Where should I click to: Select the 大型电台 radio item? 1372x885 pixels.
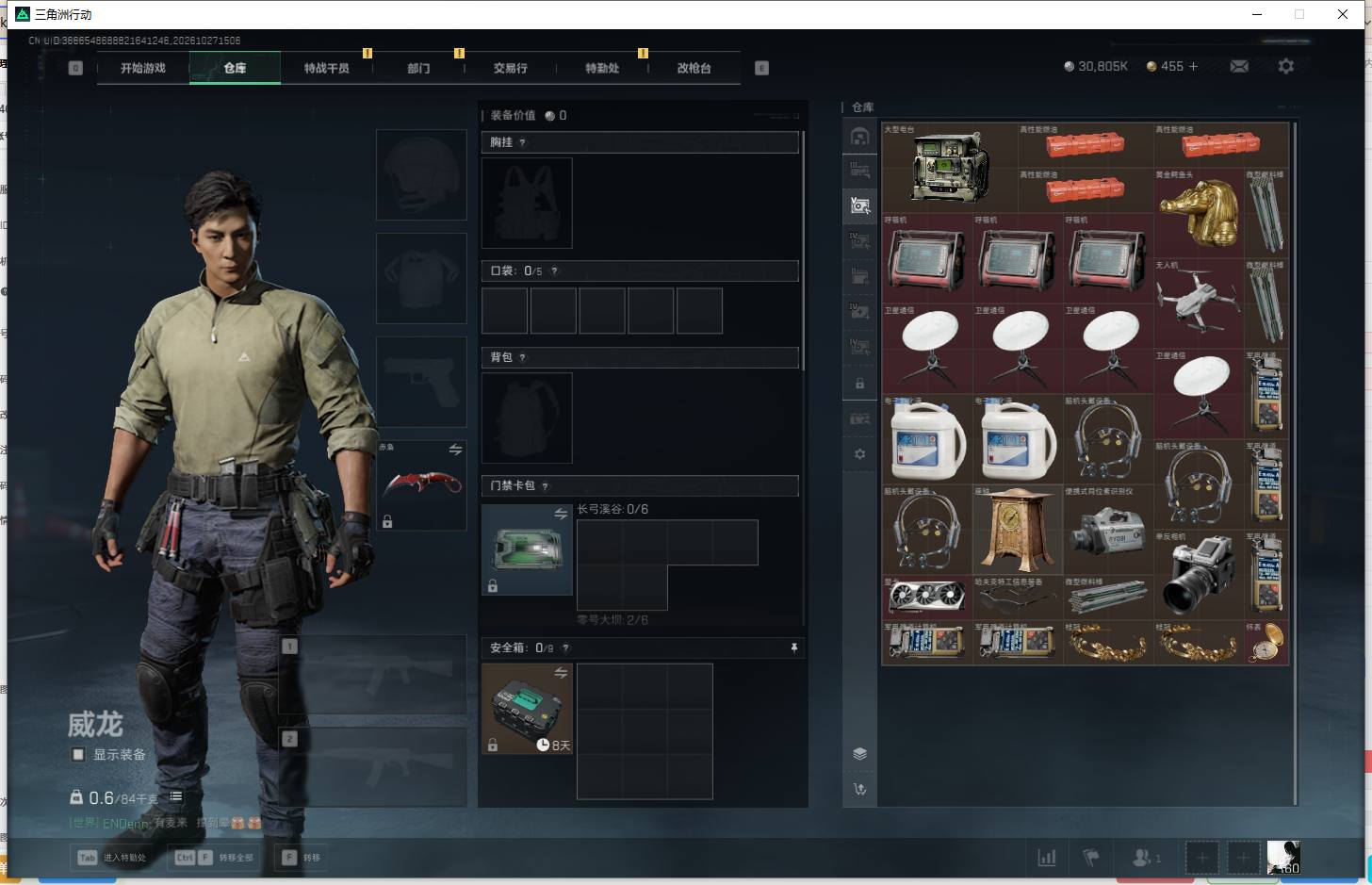[950, 167]
